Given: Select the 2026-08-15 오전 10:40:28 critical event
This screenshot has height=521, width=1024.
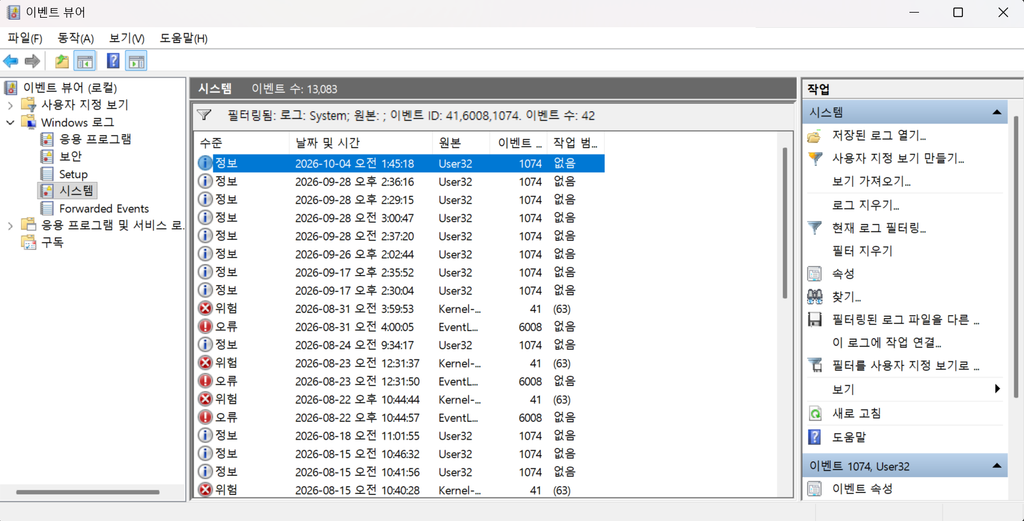Looking at the screenshot, I should (400, 490).
